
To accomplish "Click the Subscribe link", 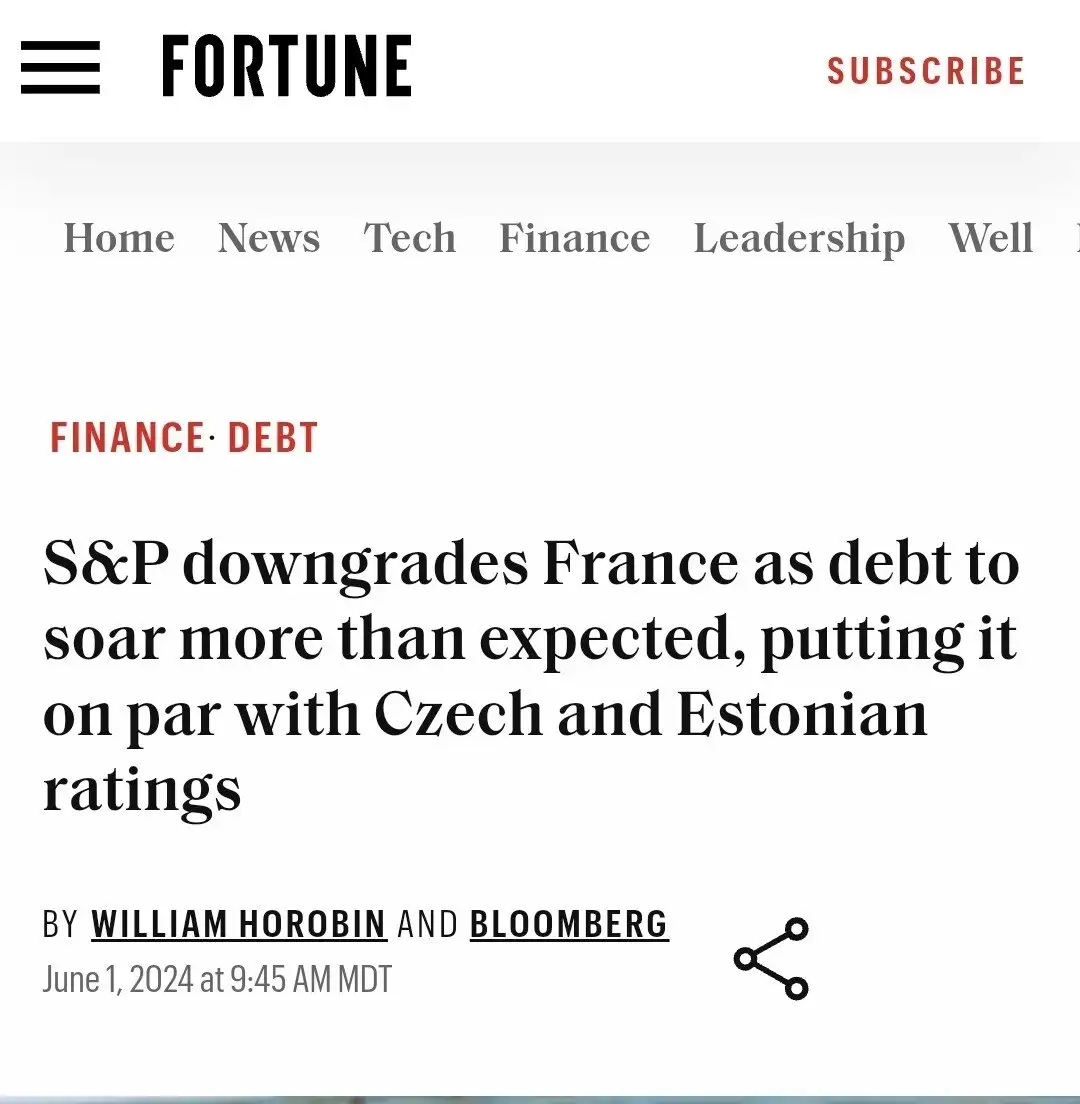I will point(926,70).
